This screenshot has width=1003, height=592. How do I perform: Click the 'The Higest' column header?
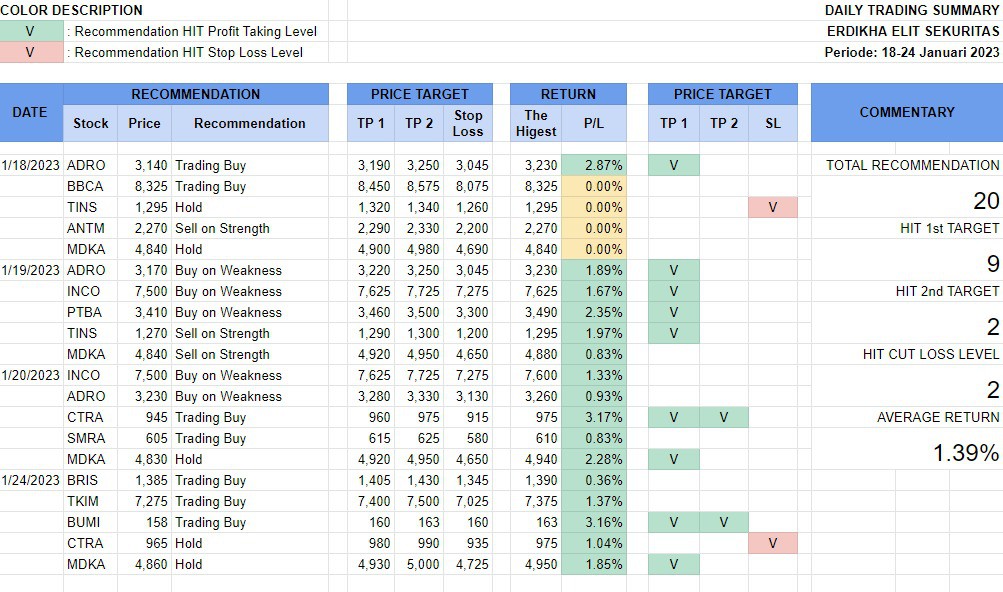click(536, 123)
